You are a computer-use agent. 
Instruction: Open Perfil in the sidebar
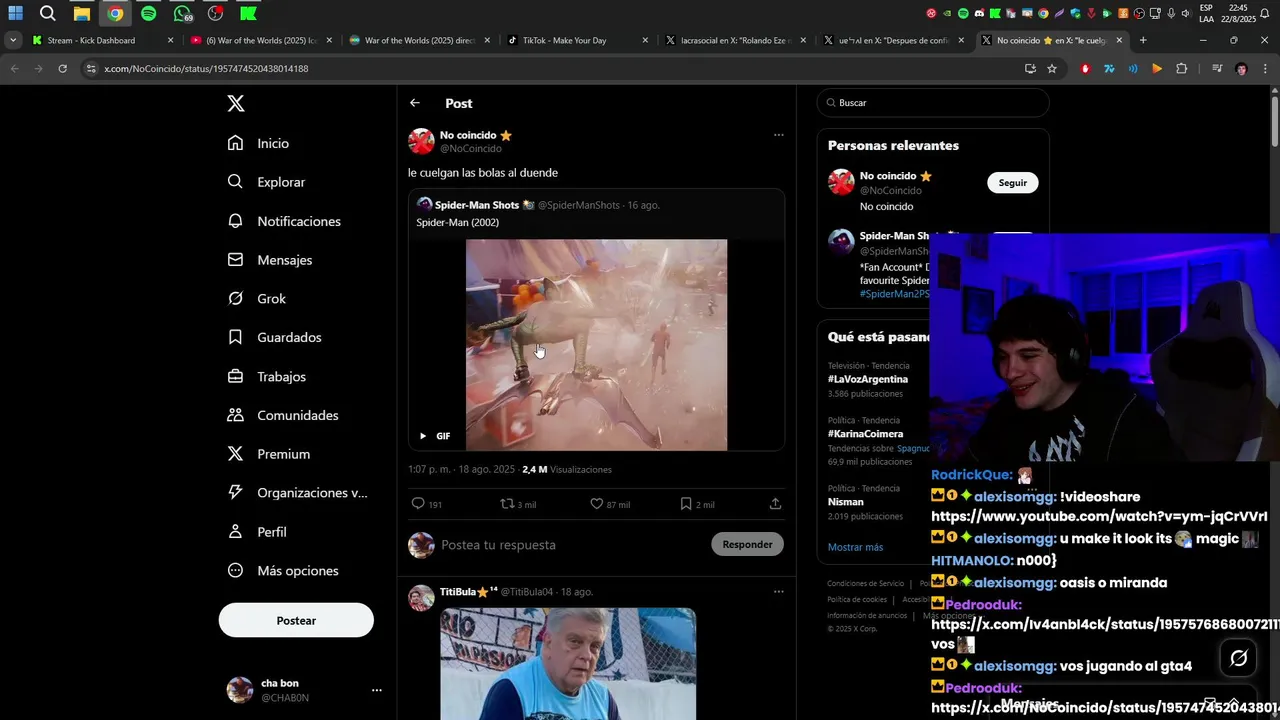tap(257, 531)
